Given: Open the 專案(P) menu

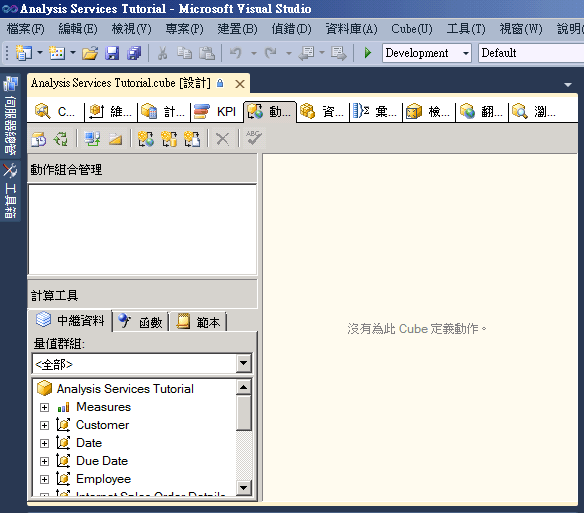Looking at the screenshot, I should (184, 29).
